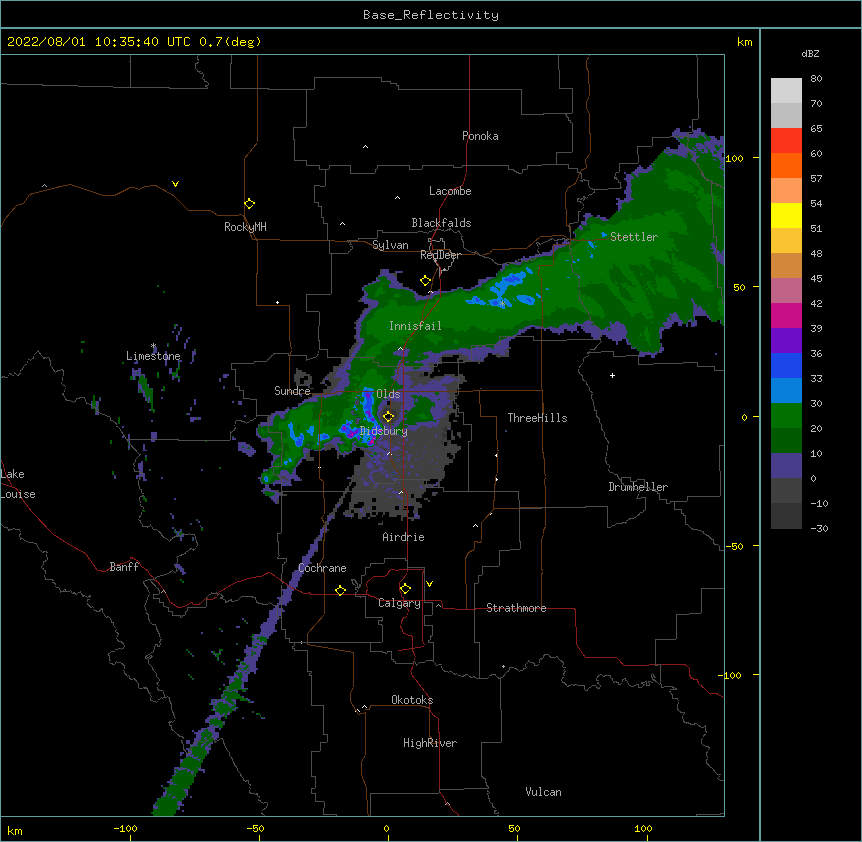Click the RockyMH label
Screen dimensions: 862x842
tap(245, 227)
